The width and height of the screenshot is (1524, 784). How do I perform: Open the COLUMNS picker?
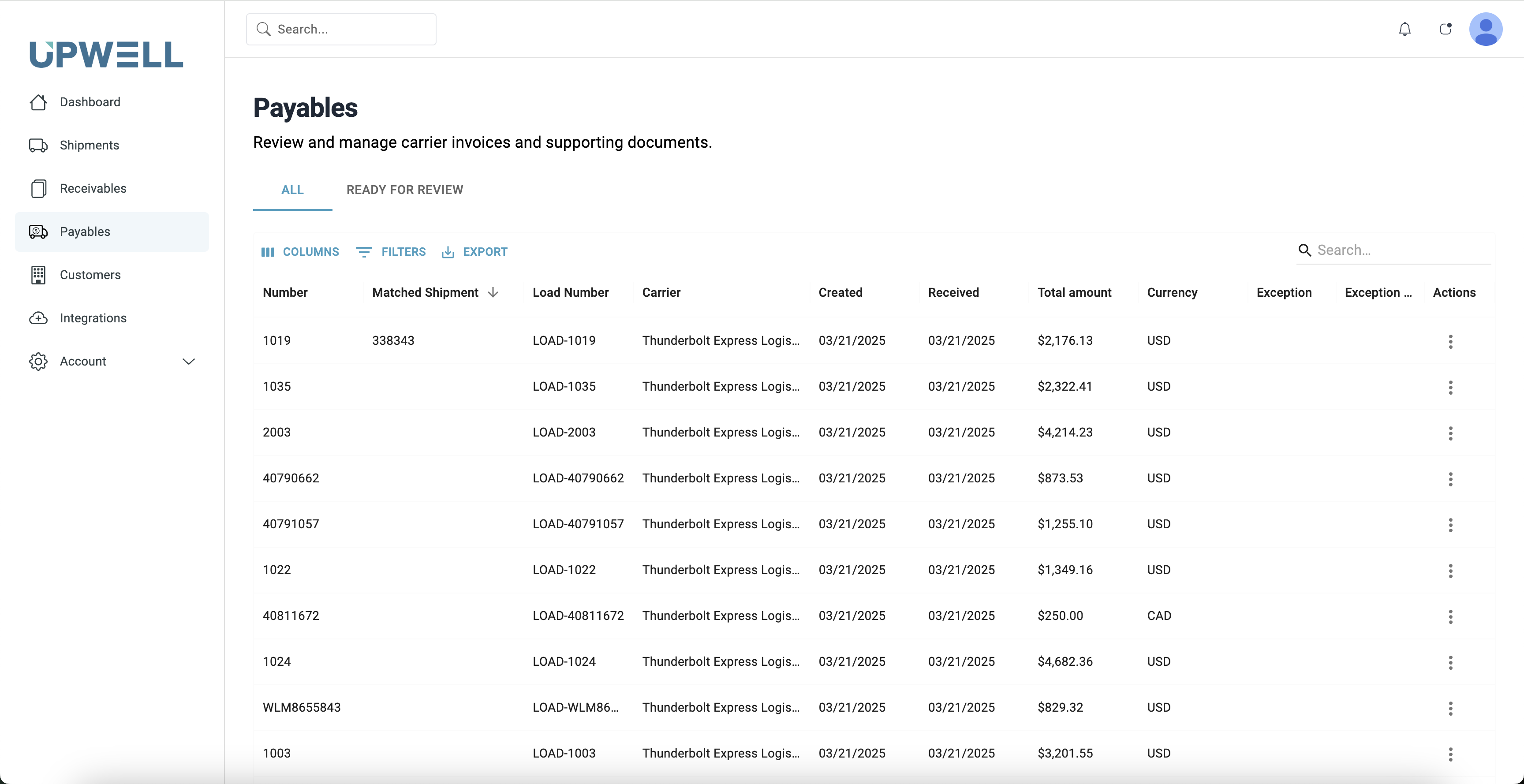click(300, 251)
